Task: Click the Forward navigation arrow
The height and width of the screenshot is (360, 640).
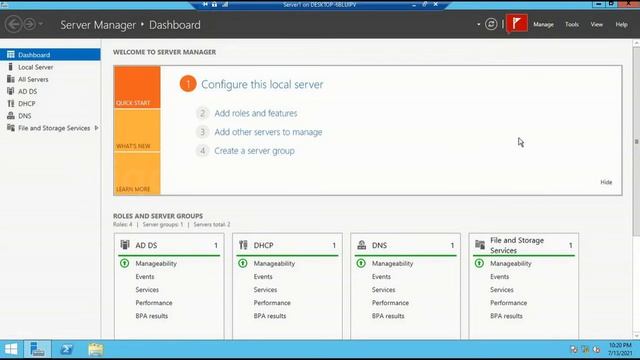Action: point(29,24)
